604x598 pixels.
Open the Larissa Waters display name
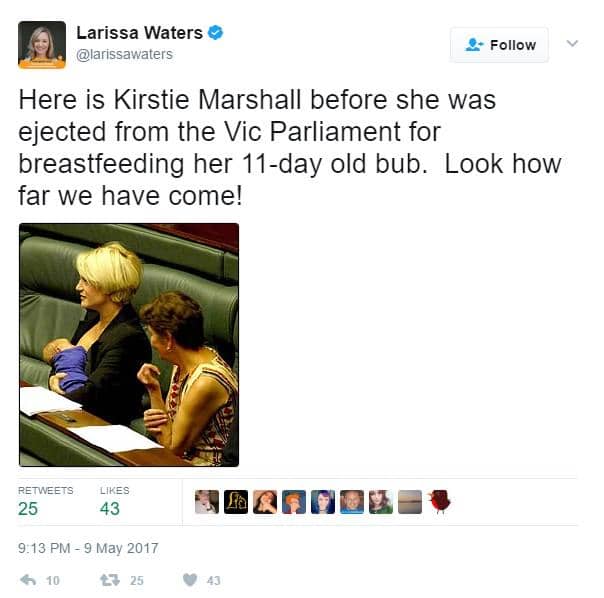click(x=139, y=33)
